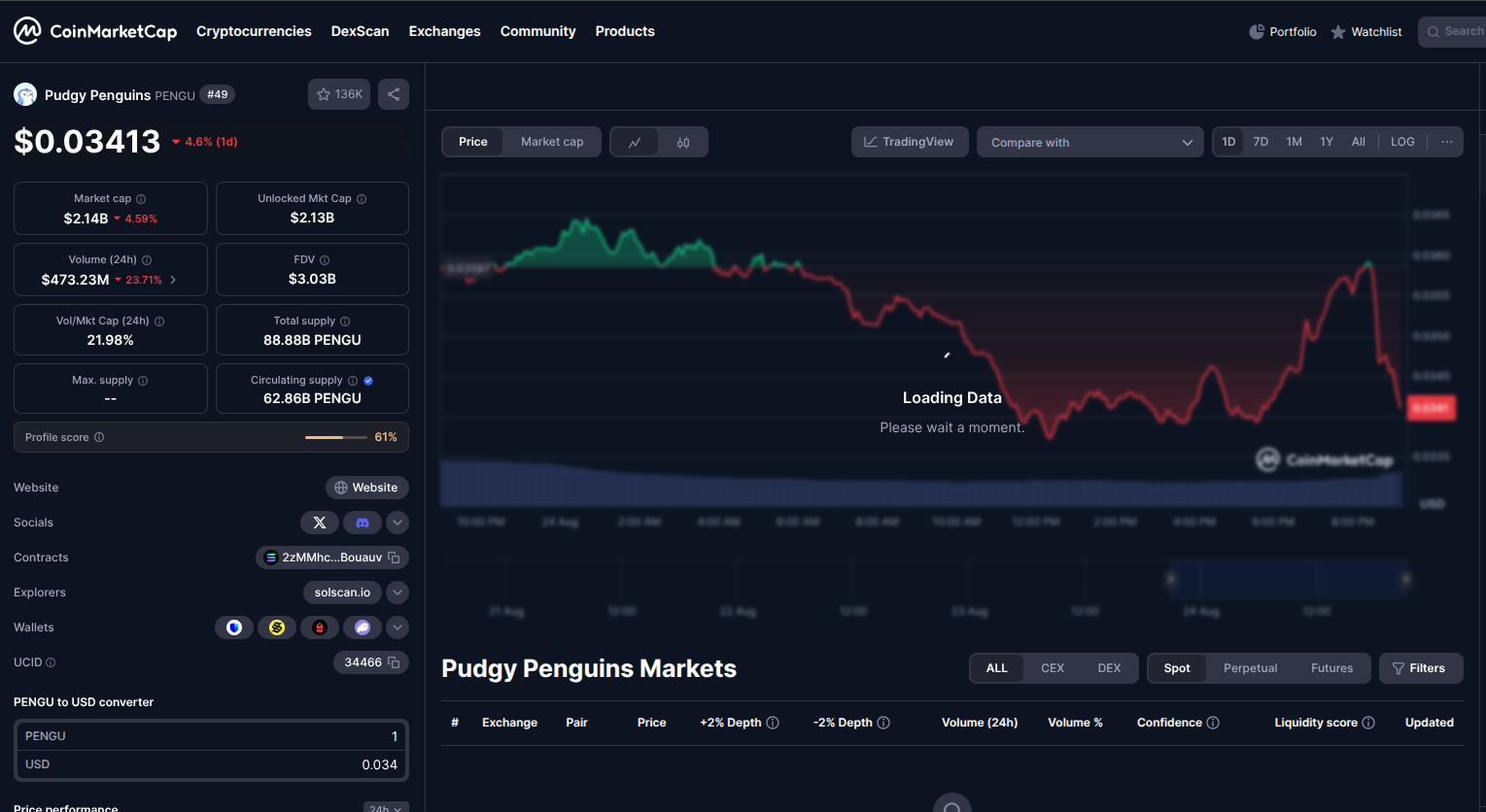Viewport: 1486px width, 812px height.
Task: Show UCID info icon
Action: click(x=51, y=662)
